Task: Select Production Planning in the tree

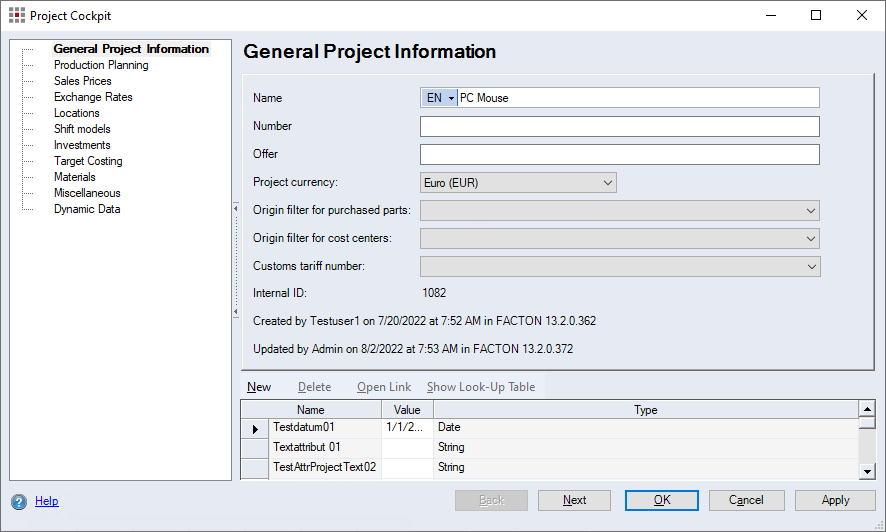Action: 101,65
